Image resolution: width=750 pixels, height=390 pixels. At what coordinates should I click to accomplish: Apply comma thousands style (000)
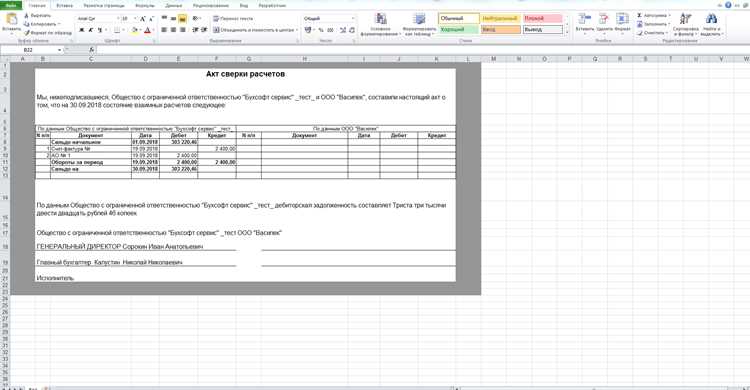point(331,30)
